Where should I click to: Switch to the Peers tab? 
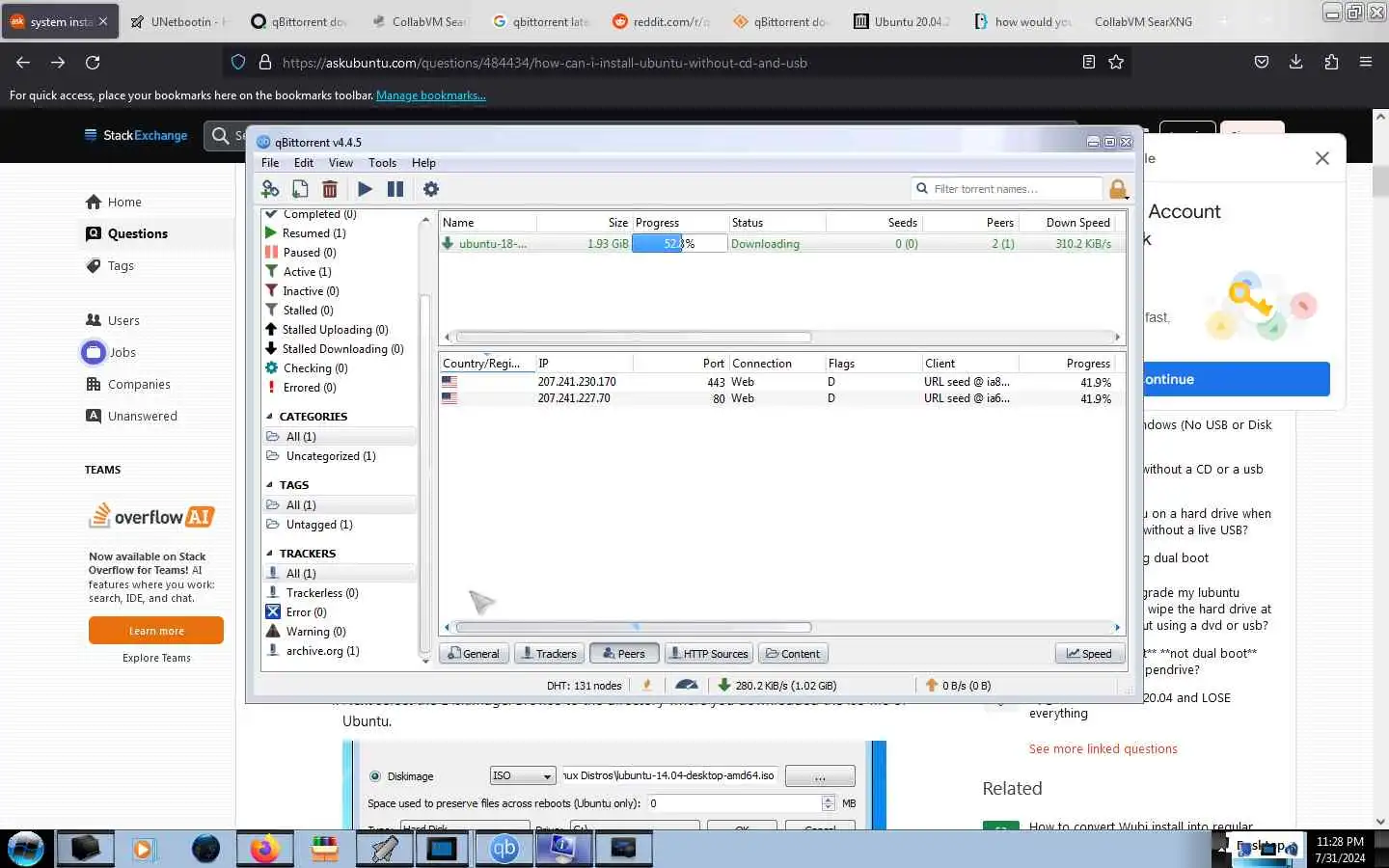pos(624,654)
